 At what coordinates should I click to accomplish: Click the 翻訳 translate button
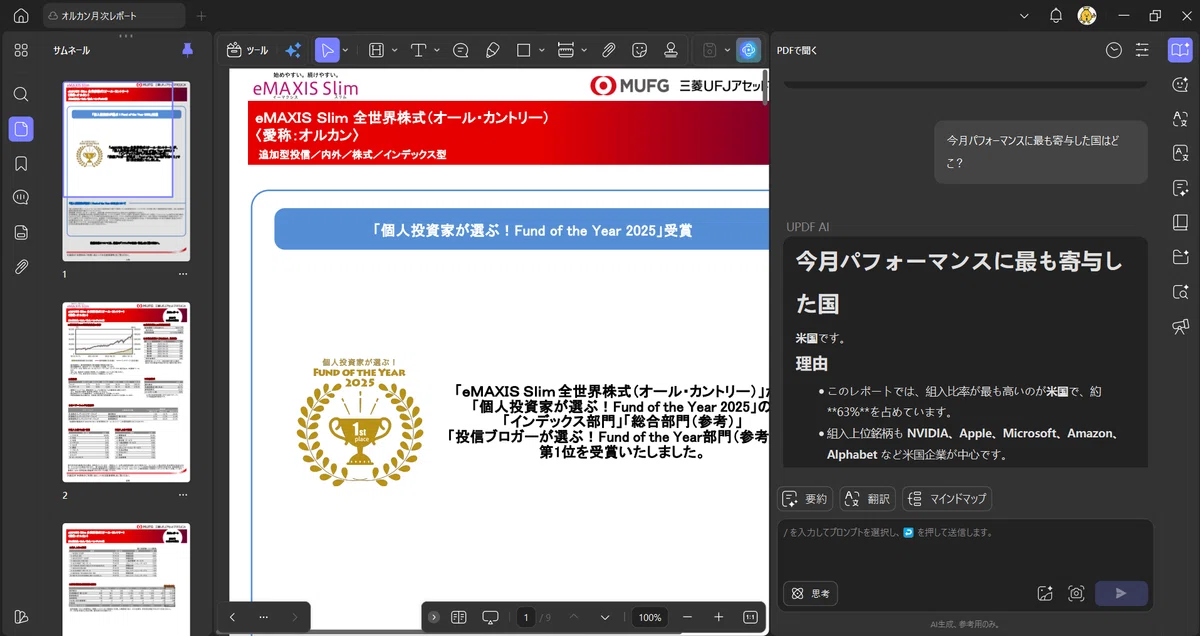point(867,499)
